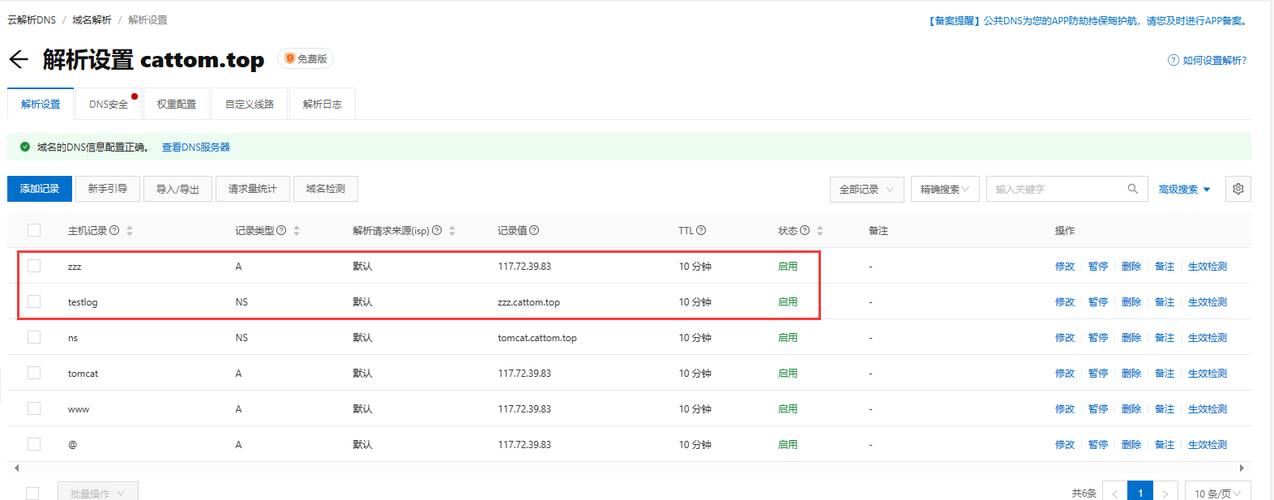
Task: Click the 域名检测 button
Action: [x=325, y=189]
